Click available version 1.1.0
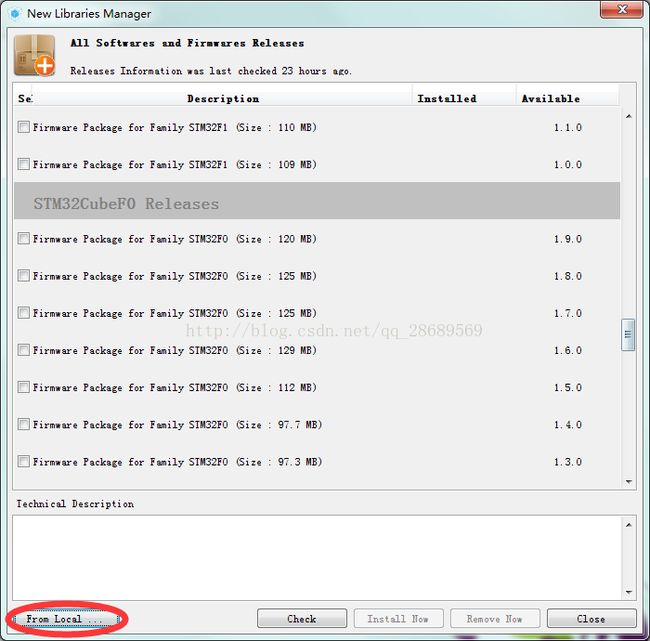The width and height of the screenshot is (650, 641). click(x=568, y=127)
